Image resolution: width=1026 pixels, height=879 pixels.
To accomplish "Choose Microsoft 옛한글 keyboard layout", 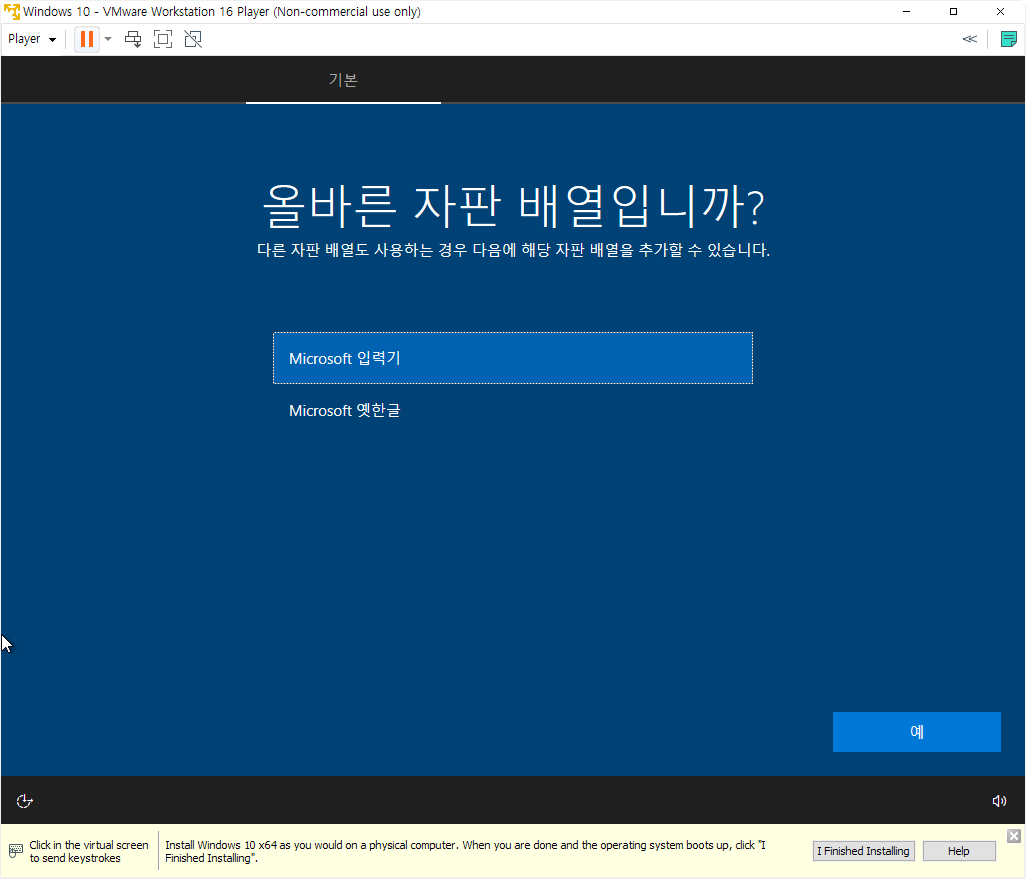I will pyautogui.click(x=513, y=410).
